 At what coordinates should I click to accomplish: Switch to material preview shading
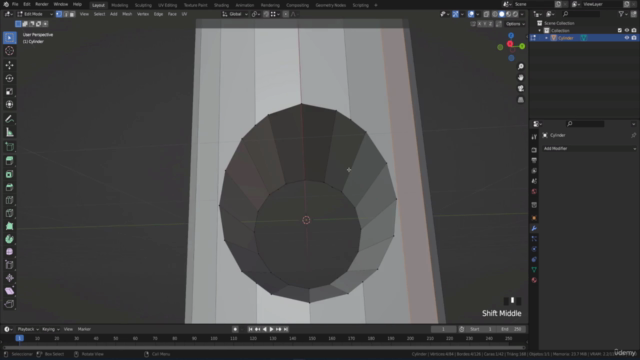click(509, 14)
